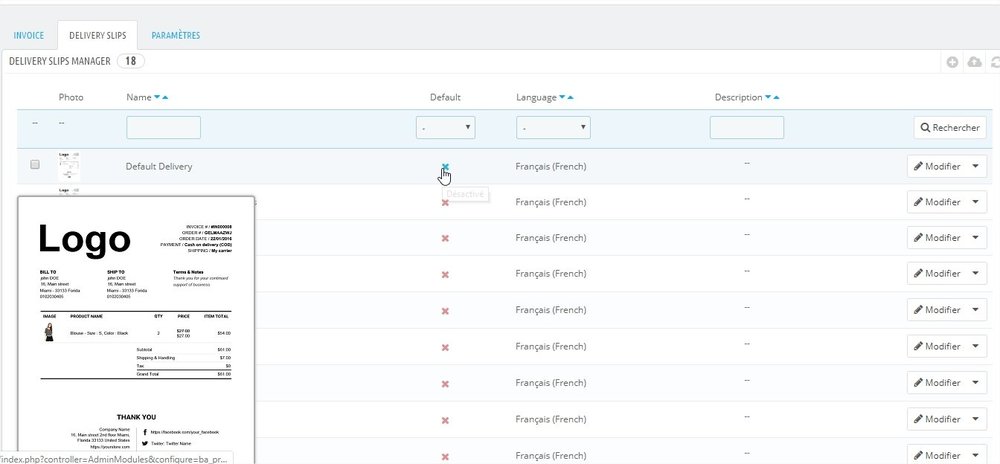1000x464 pixels.
Task: Click the '18' count badge
Action: click(131, 61)
